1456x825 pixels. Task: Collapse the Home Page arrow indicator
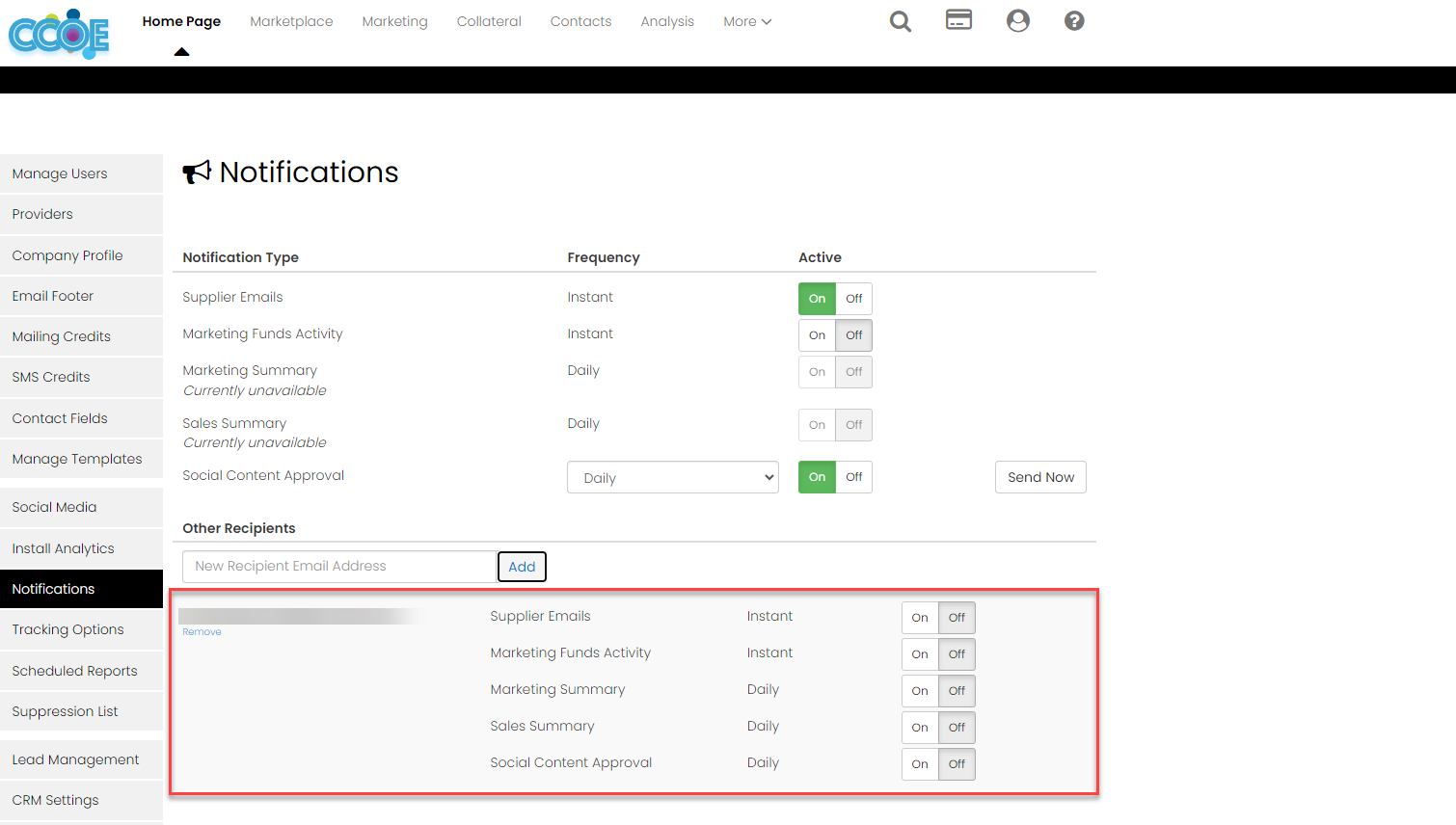[181, 52]
